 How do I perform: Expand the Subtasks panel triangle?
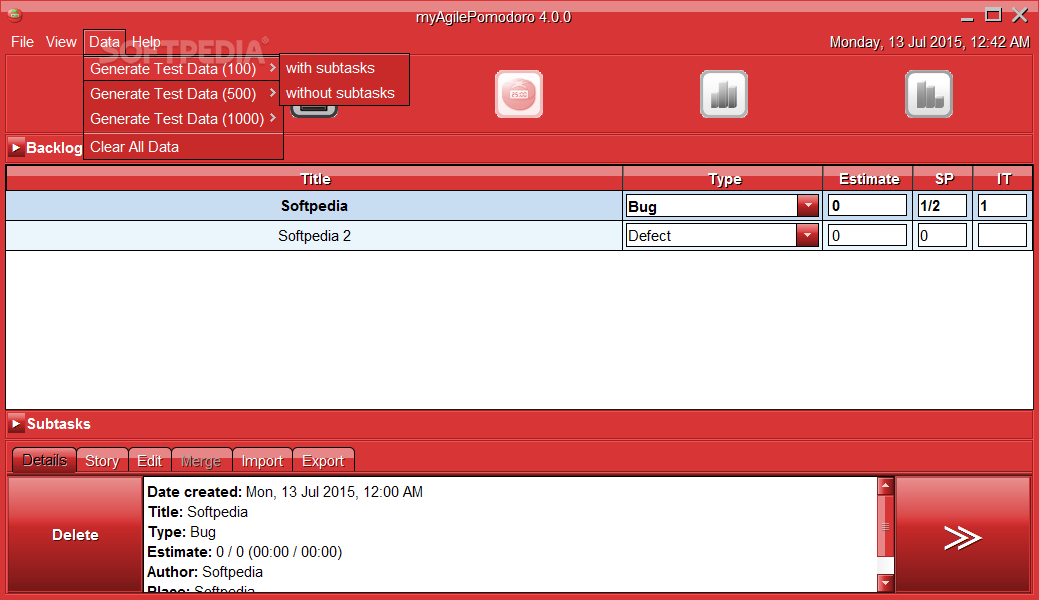click(x=16, y=424)
